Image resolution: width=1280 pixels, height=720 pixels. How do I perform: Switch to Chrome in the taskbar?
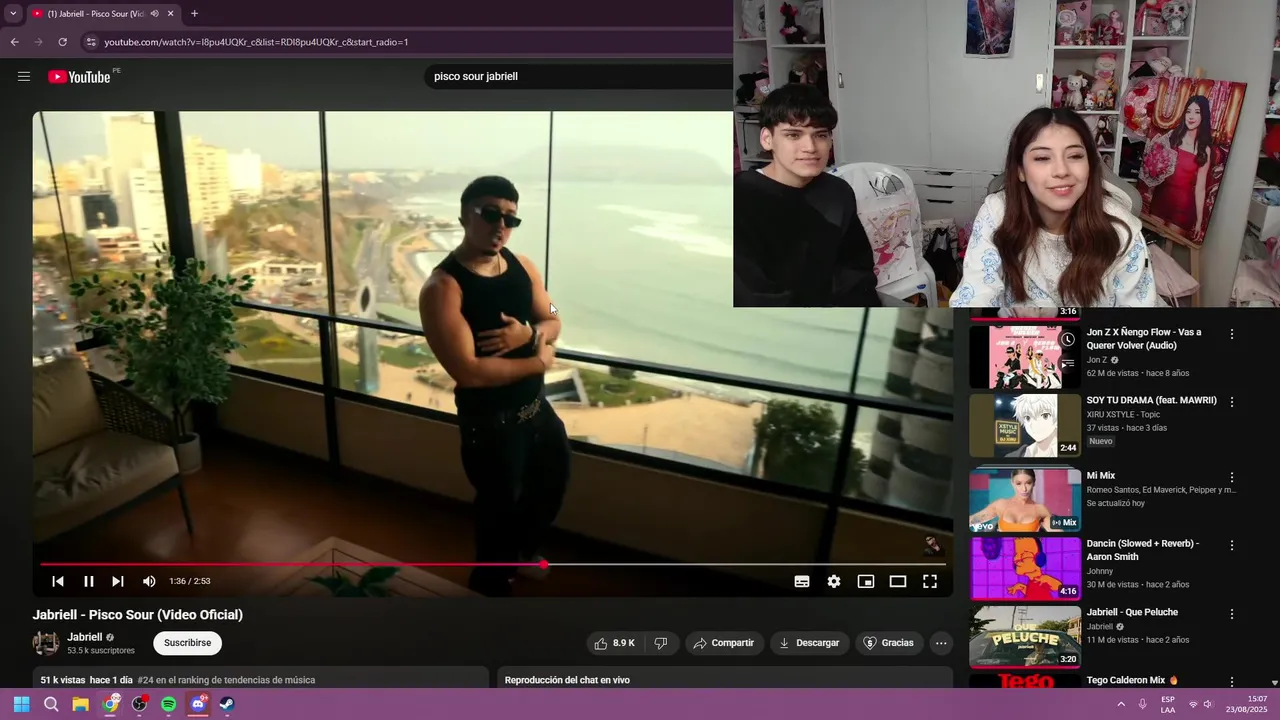110,704
